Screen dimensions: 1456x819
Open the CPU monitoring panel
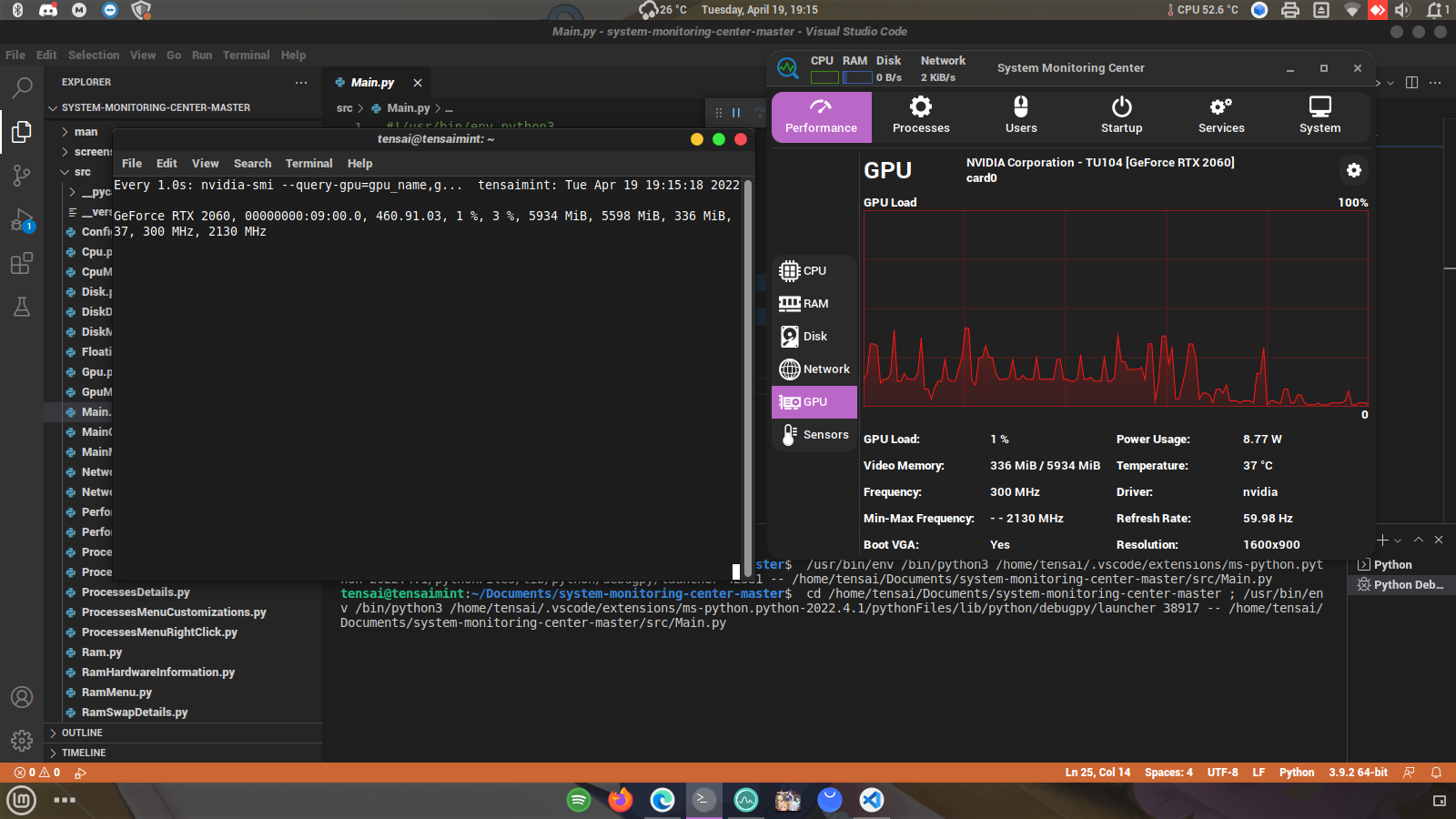tap(813, 270)
